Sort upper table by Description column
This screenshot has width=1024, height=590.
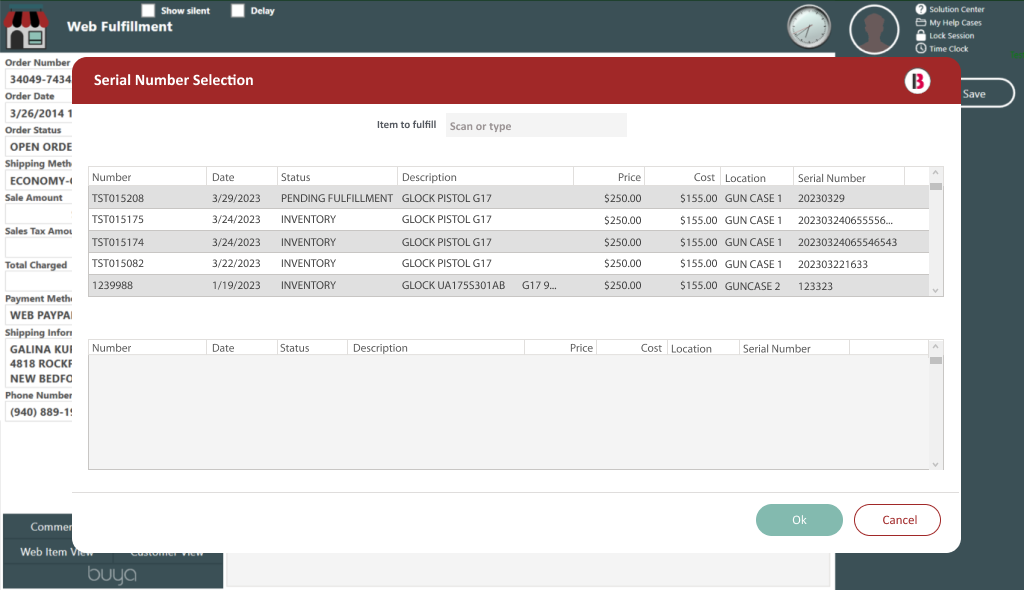pos(485,177)
